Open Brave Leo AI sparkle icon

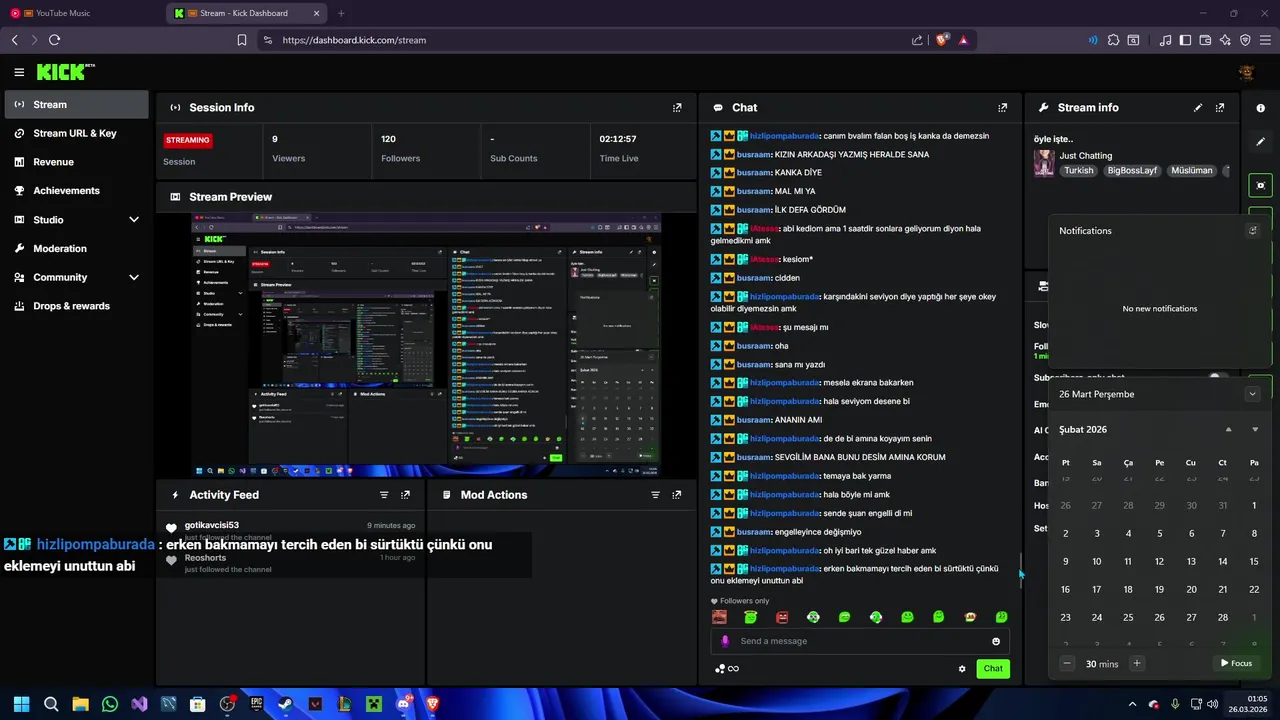click(x=1225, y=40)
